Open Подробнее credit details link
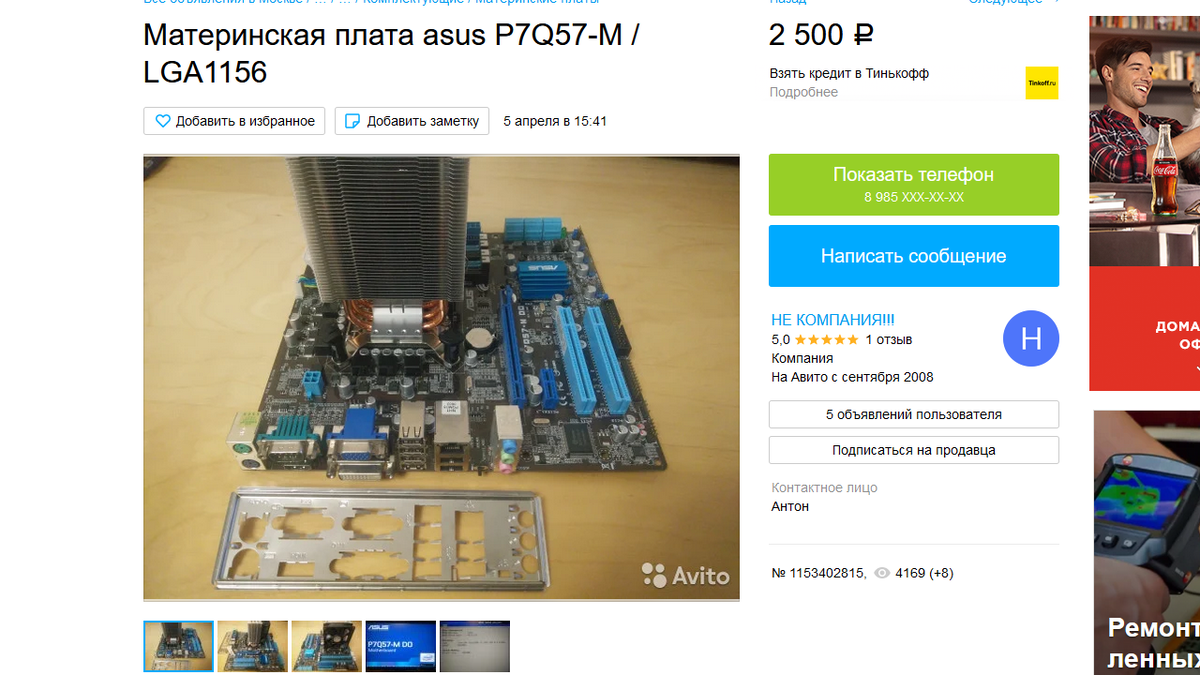 click(804, 92)
